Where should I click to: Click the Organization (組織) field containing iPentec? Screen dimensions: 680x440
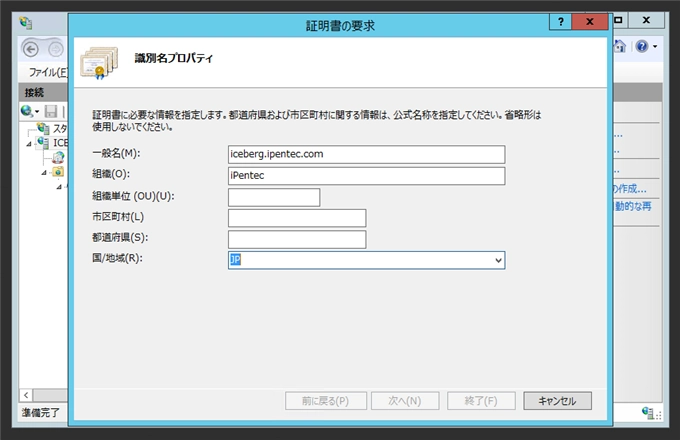(366, 176)
